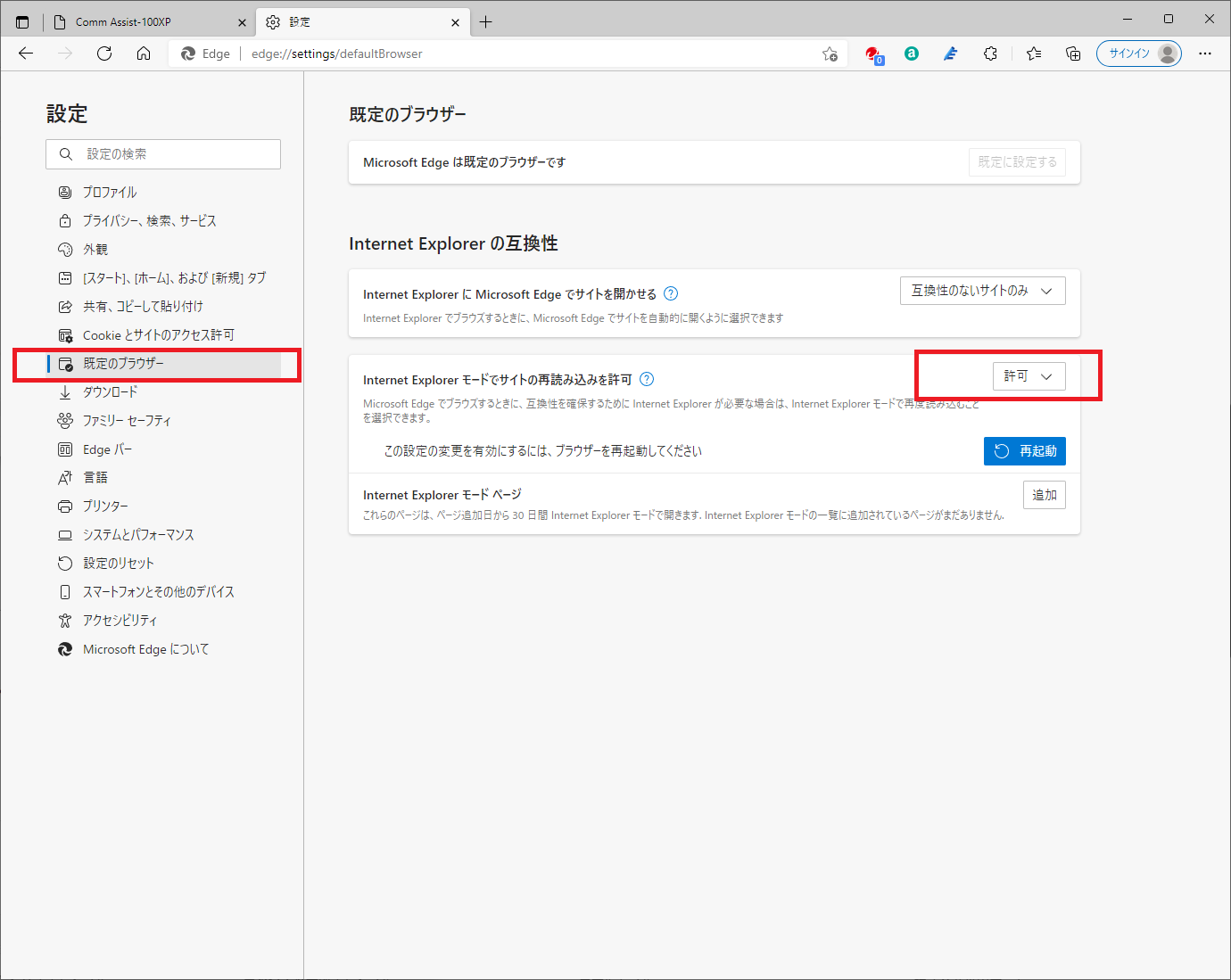
Task: Open the blue pen extension icon
Action: coord(951,54)
